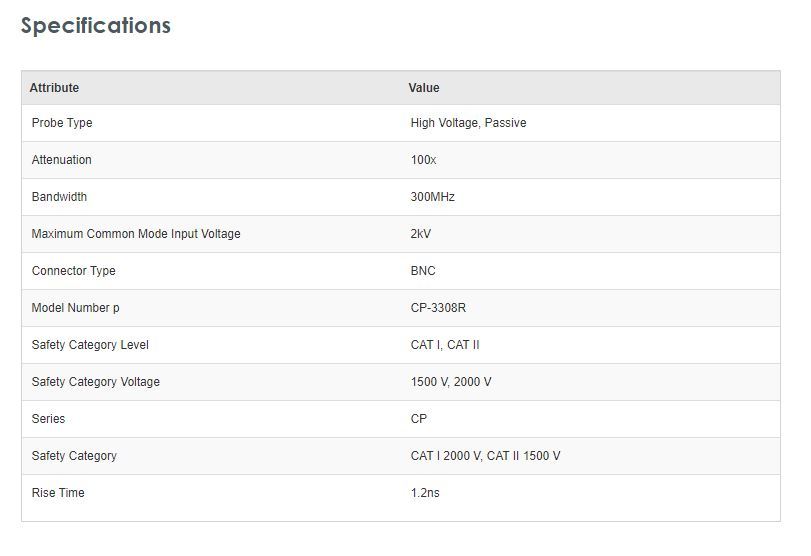This screenshot has height=556, width=811.
Task: Click the BNC connector value
Action: (423, 271)
